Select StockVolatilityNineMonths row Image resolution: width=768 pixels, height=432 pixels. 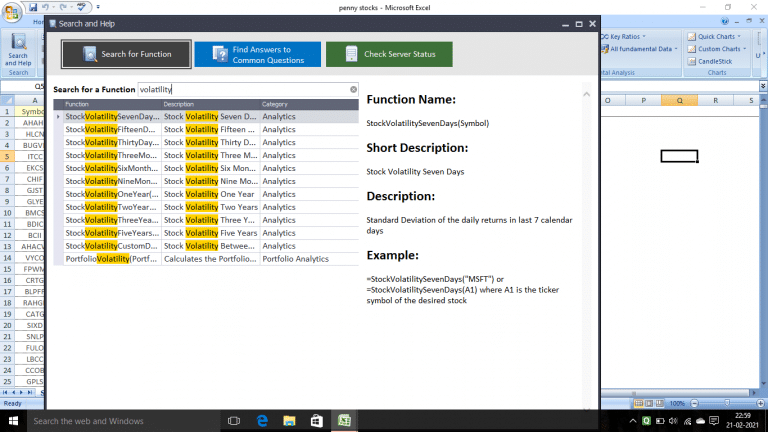pos(206,181)
